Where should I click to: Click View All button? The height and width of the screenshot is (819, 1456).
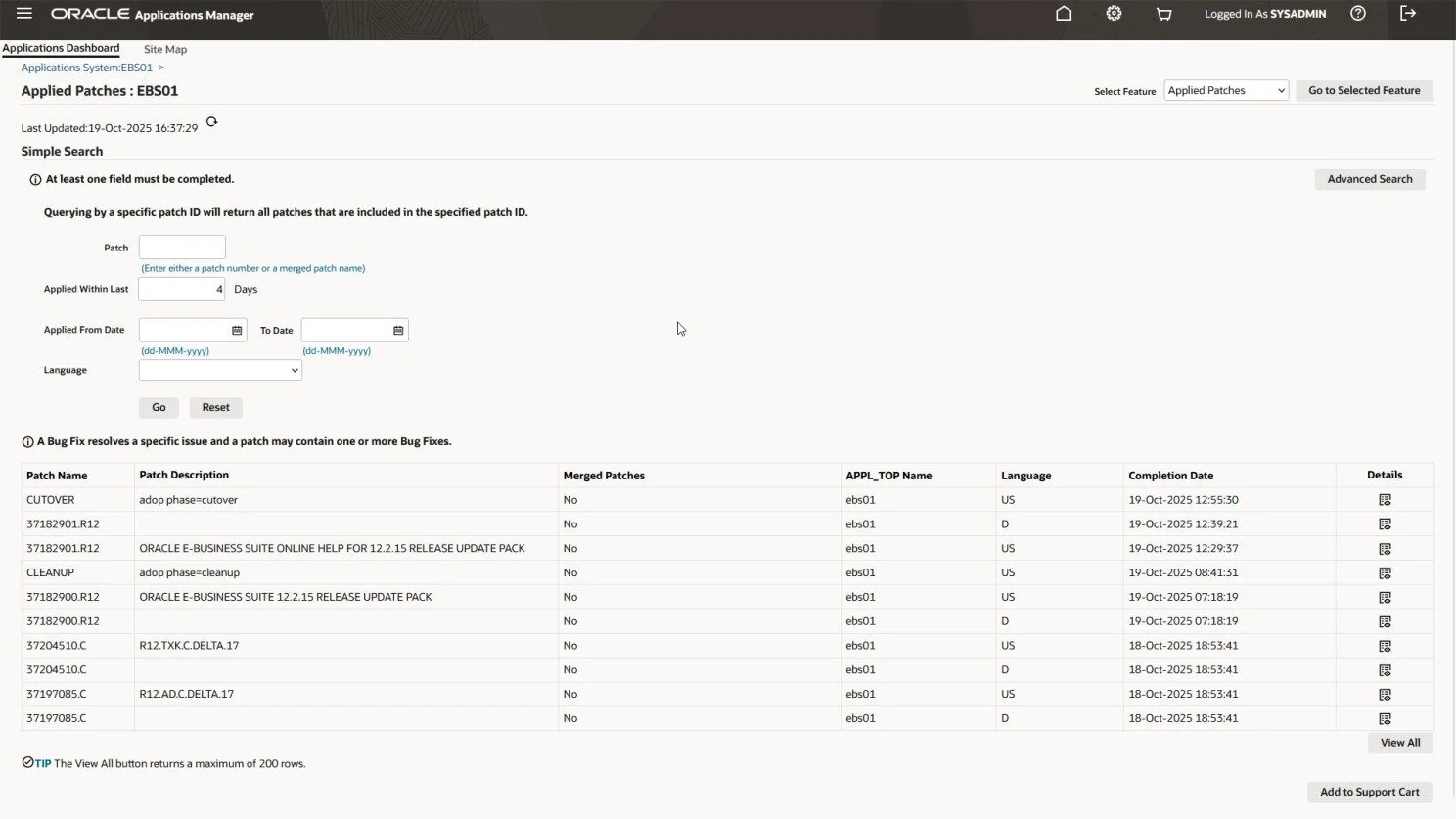[1400, 743]
